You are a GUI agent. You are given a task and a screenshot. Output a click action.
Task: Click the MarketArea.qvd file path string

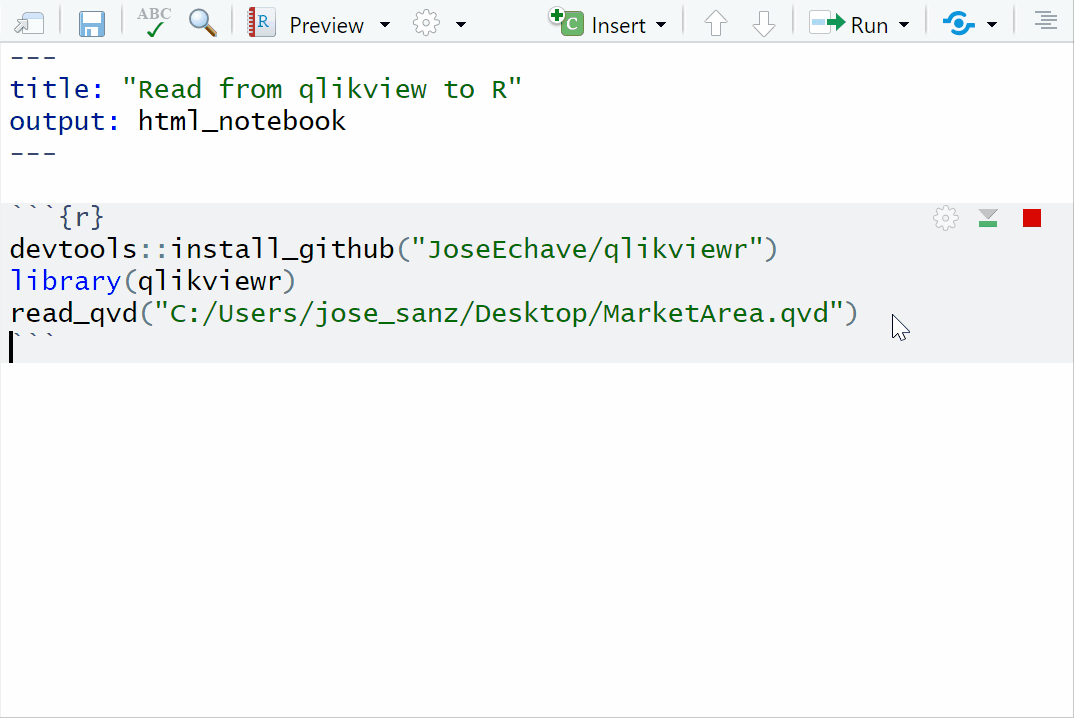coord(500,313)
